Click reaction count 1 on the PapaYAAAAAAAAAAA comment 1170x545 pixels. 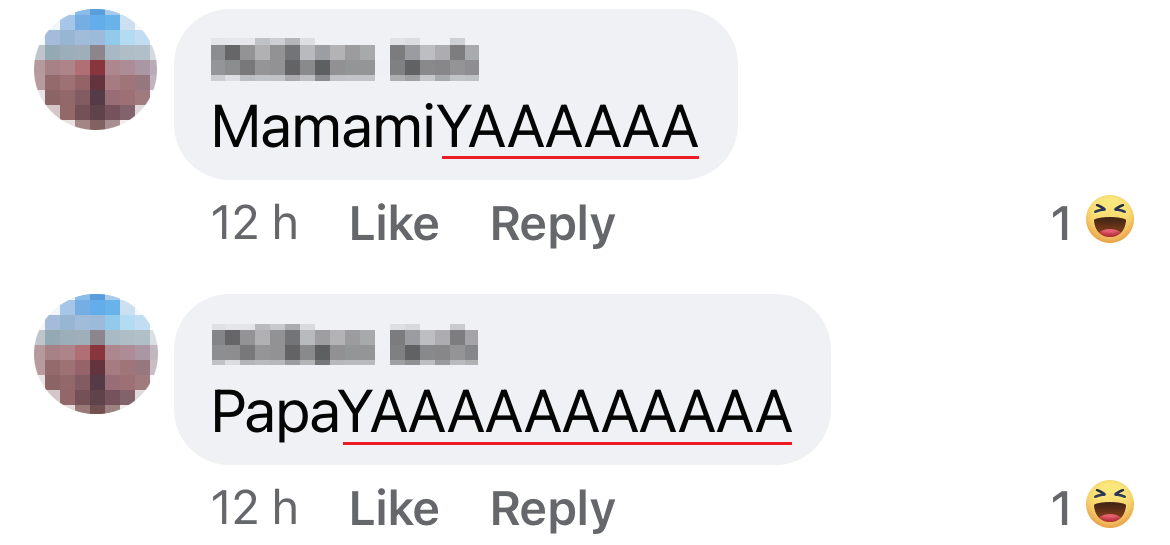pyautogui.click(x=1061, y=509)
